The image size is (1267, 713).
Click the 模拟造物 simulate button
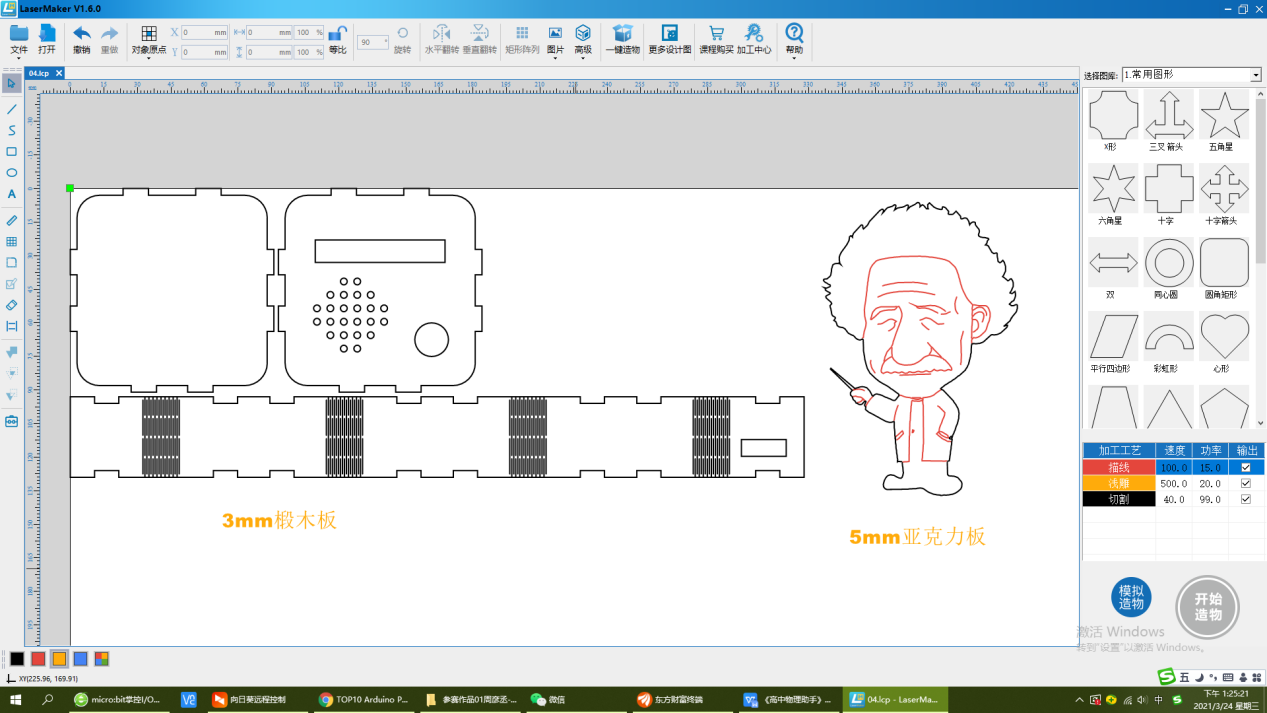tap(1131, 597)
